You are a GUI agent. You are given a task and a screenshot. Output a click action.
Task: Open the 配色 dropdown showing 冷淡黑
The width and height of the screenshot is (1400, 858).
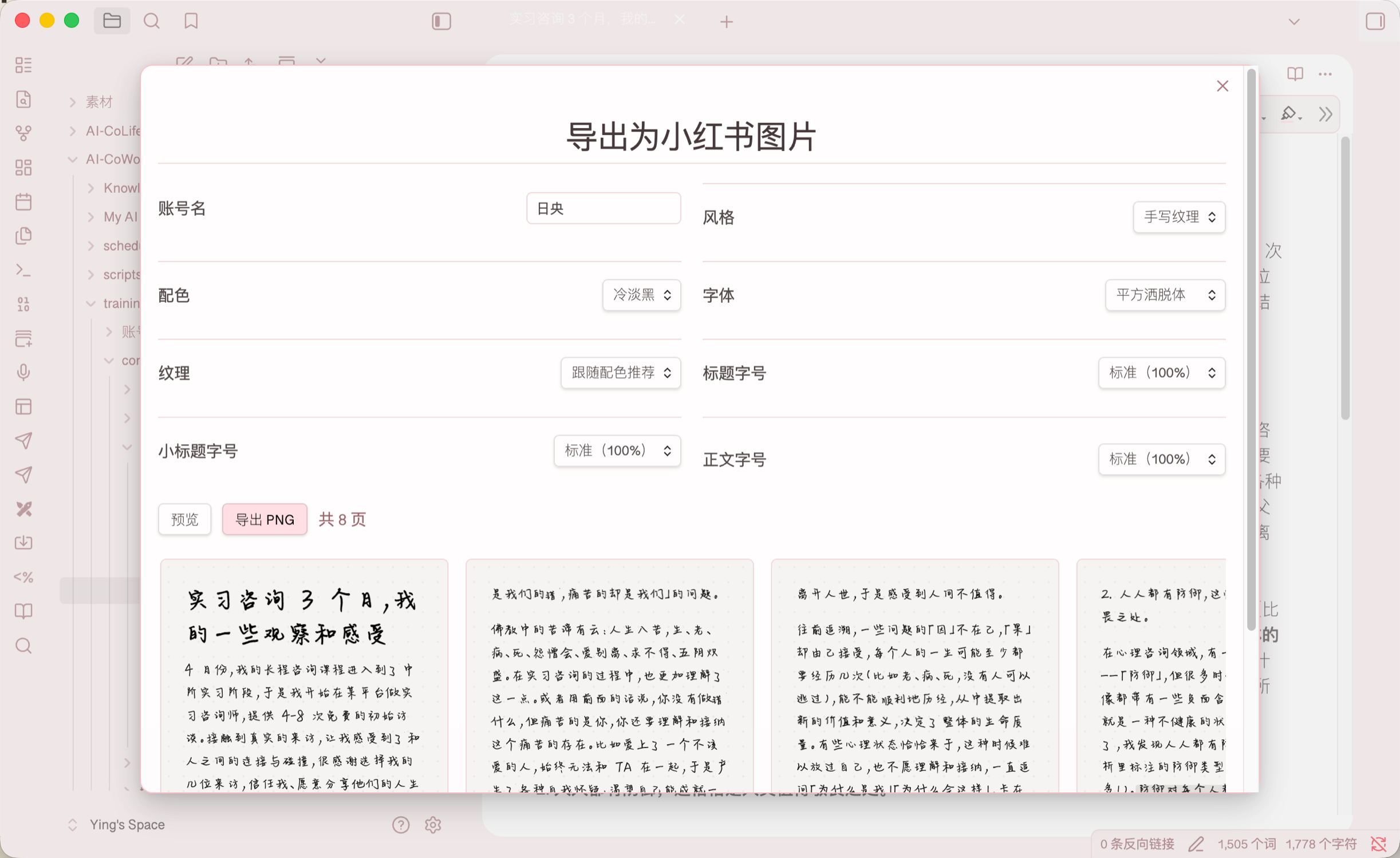pyautogui.click(x=641, y=295)
